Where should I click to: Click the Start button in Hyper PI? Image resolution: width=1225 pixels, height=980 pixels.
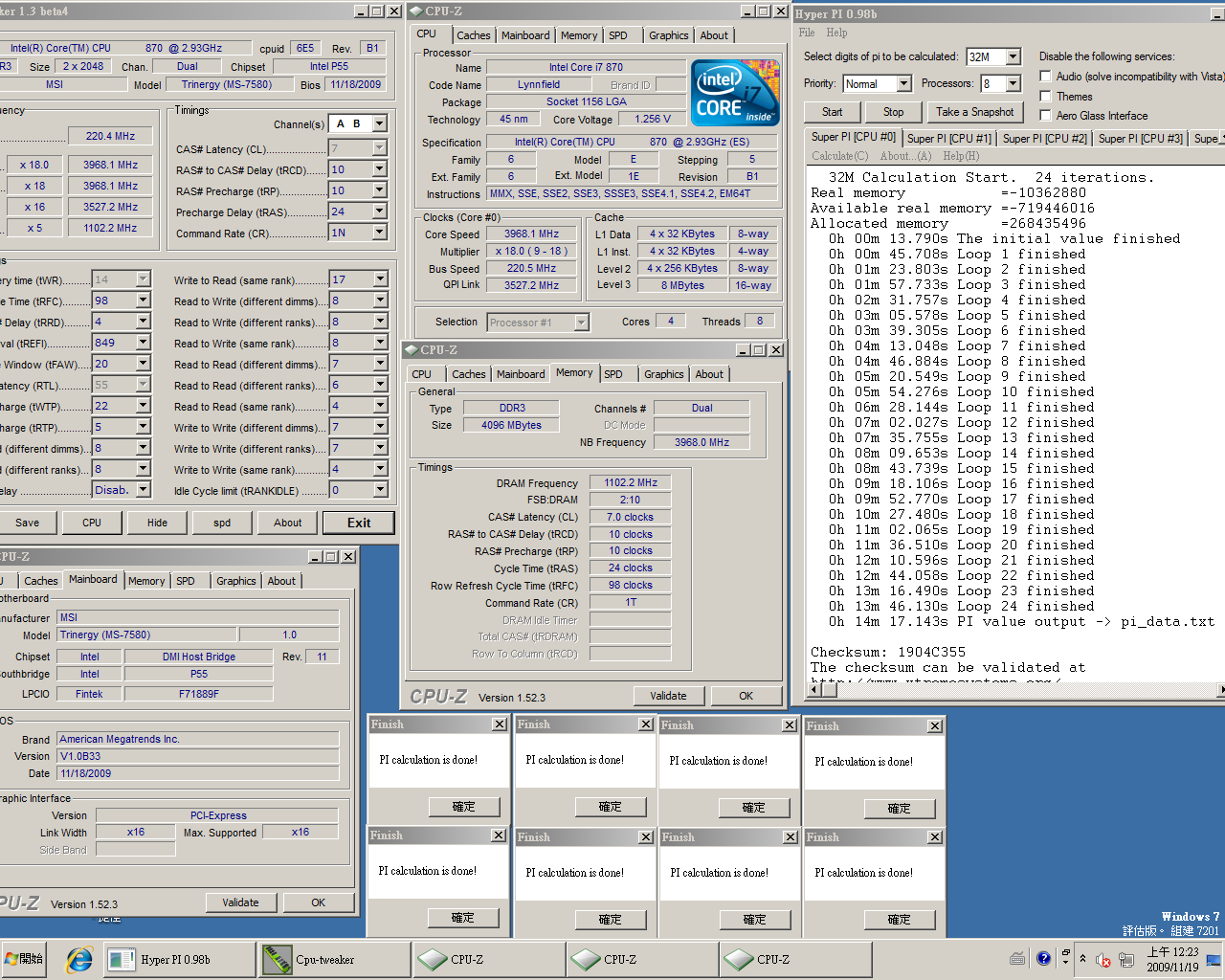832,112
